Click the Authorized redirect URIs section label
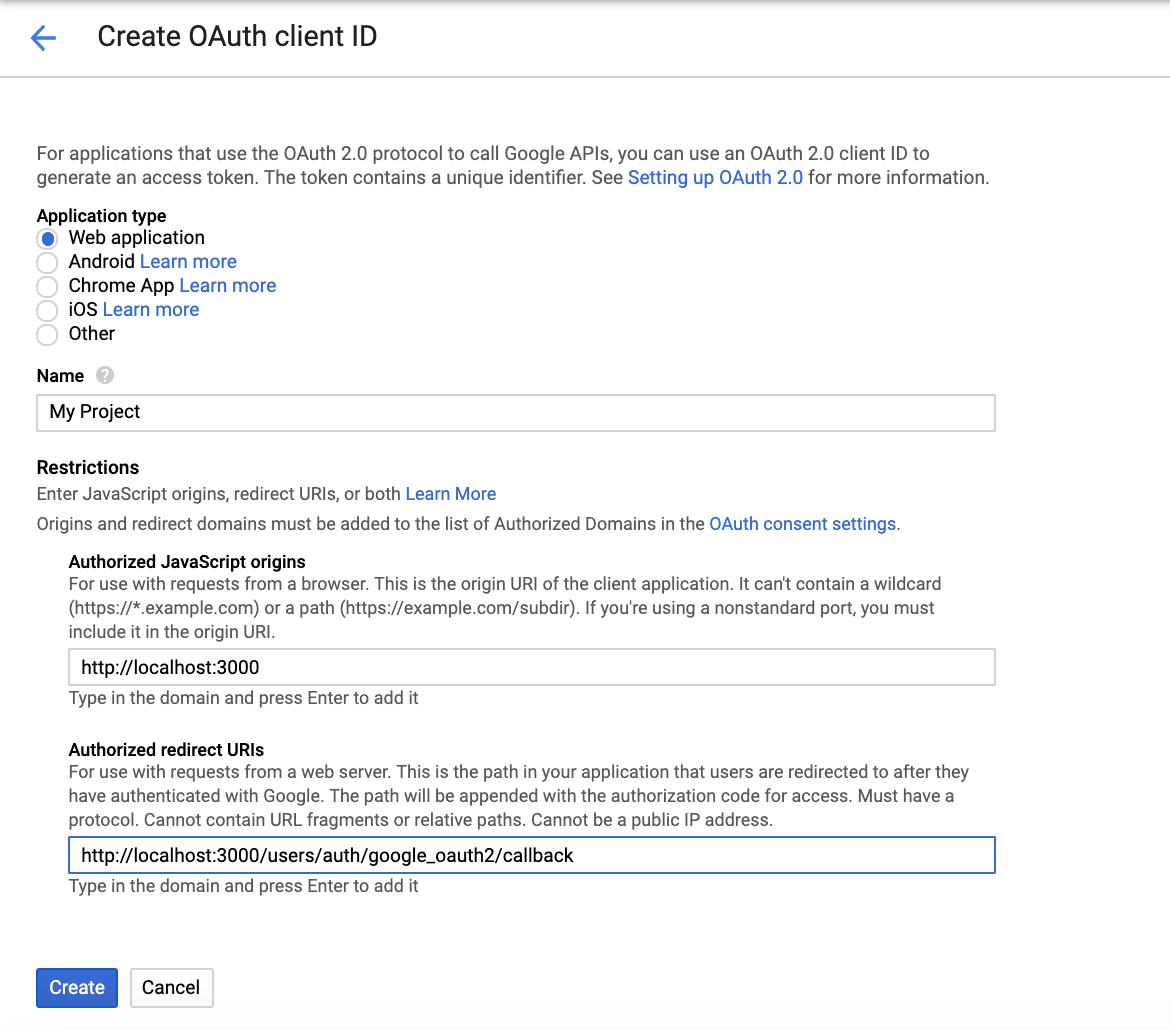Image resolution: width=1170 pixels, height=1030 pixels. coord(180,750)
